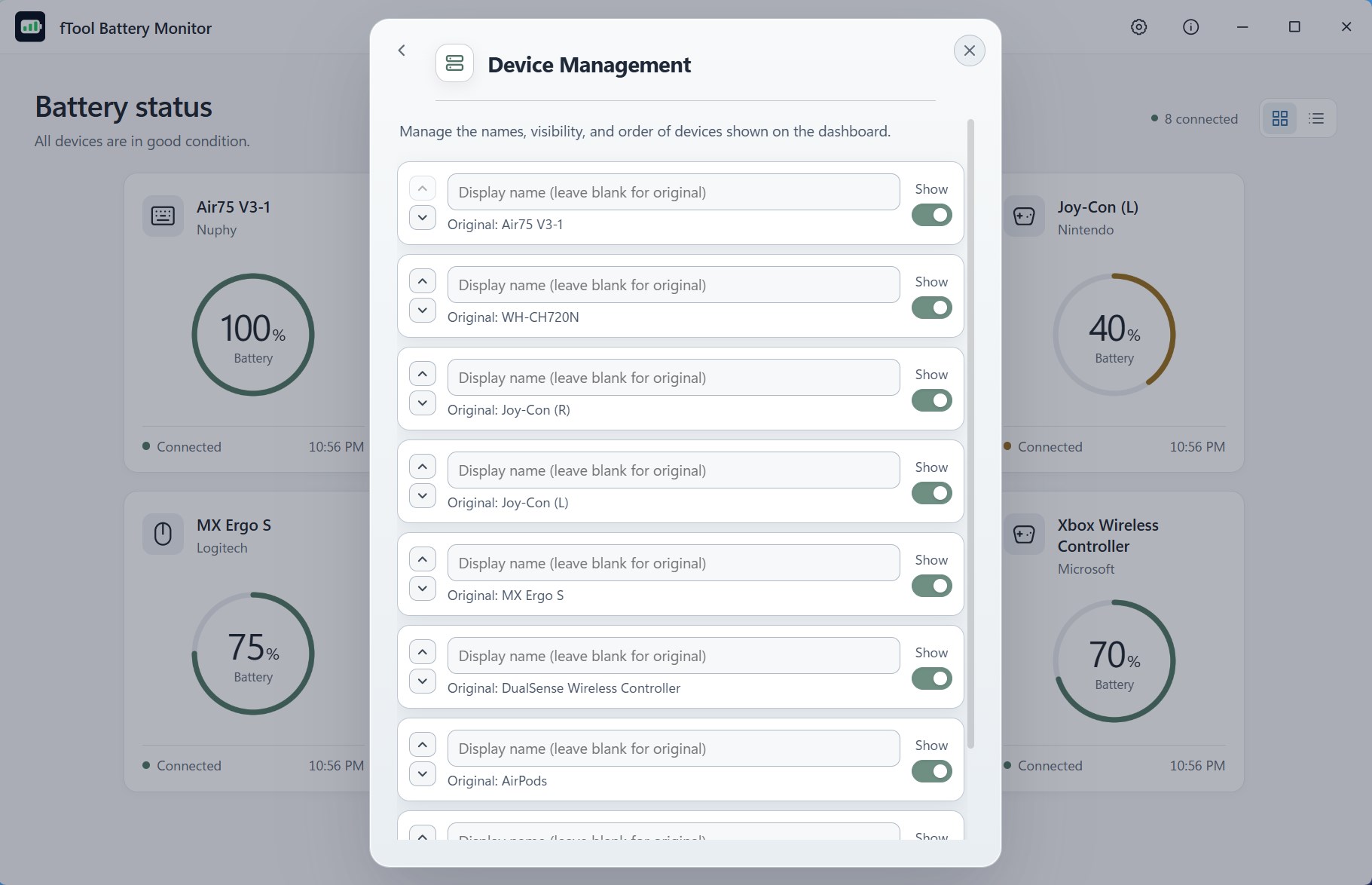This screenshot has width=1372, height=885.
Task: Click the fTool Battery Monitor app logo
Action: click(x=30, y=27)
